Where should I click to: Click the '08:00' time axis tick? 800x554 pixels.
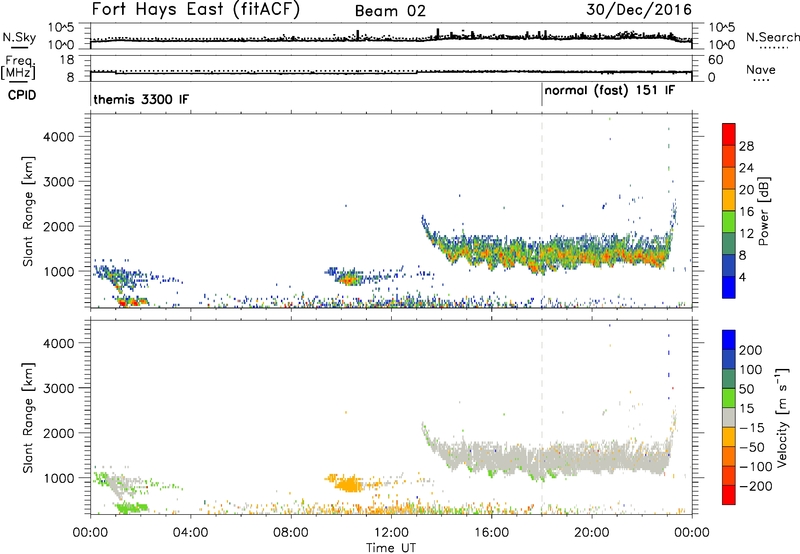291,533
